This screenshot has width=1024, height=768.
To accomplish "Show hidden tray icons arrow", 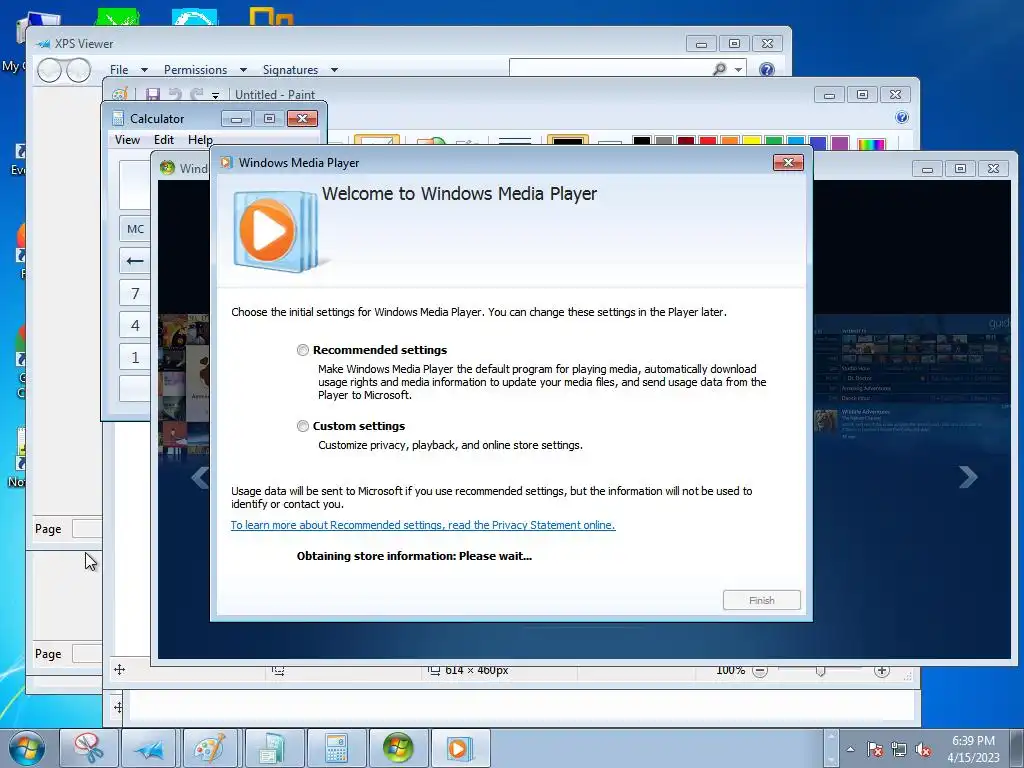I will (x=850, y=749).
